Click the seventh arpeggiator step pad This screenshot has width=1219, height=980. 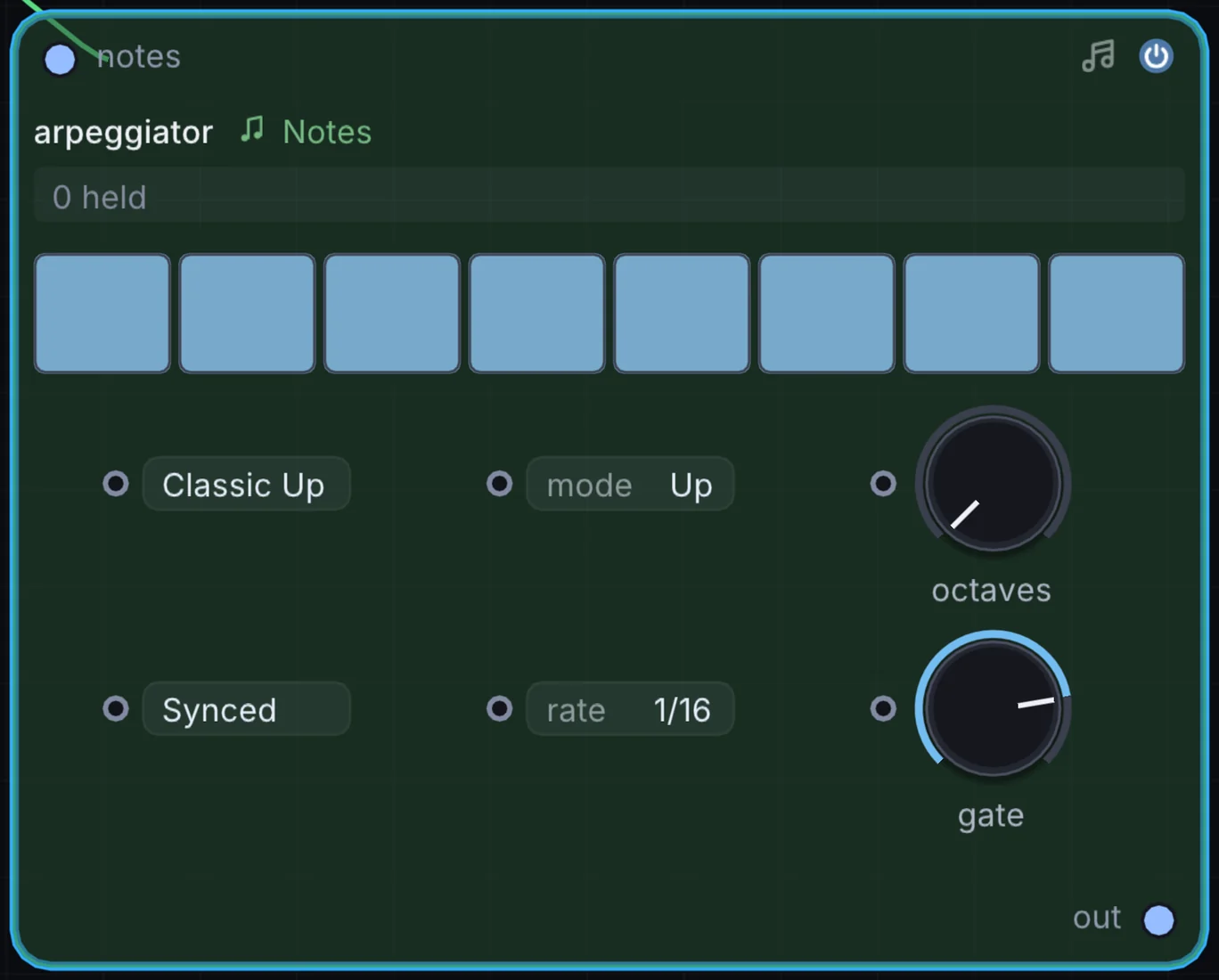[971, 314]
